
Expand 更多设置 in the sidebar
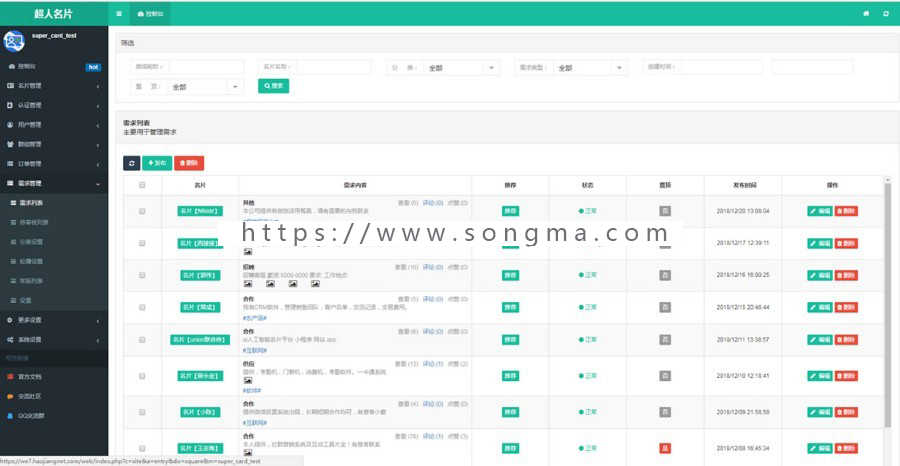tap(54, 320)
